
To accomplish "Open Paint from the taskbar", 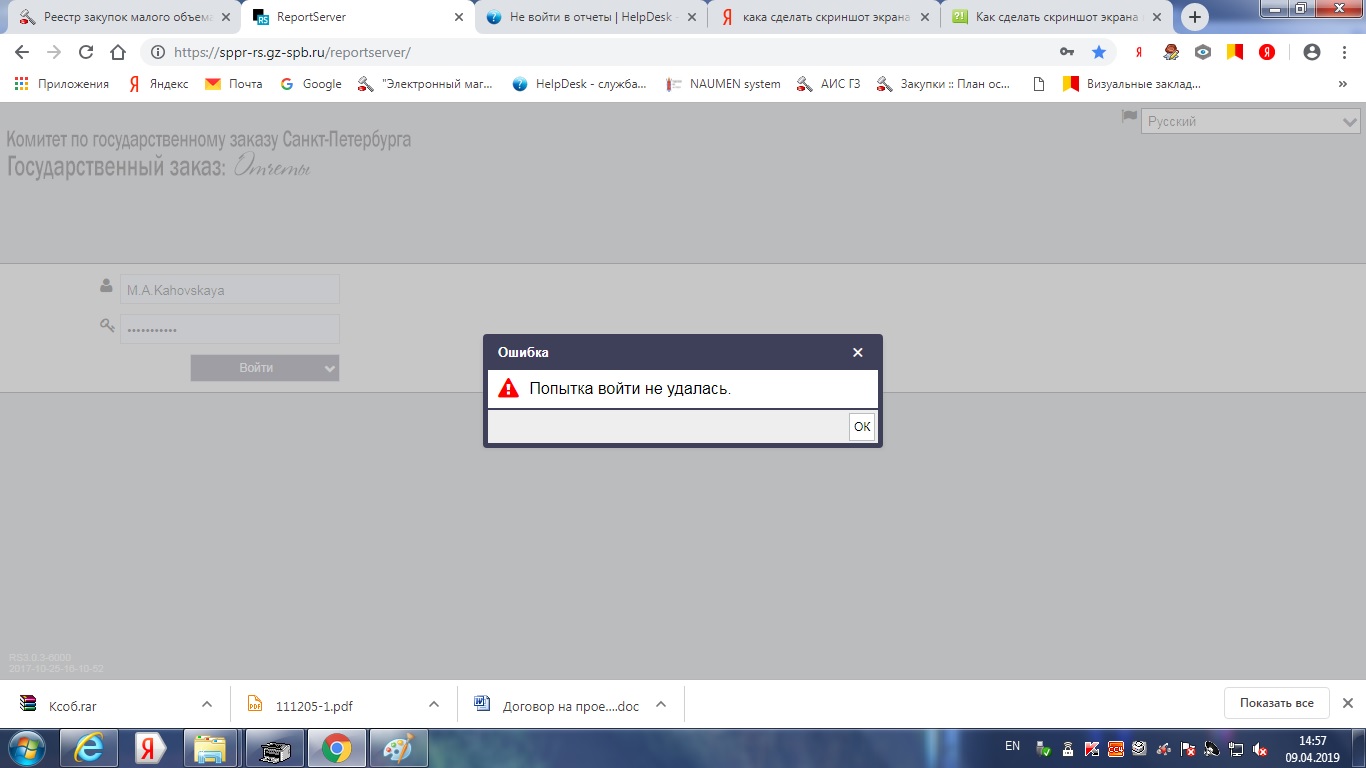I will click(x=398, y=748).
